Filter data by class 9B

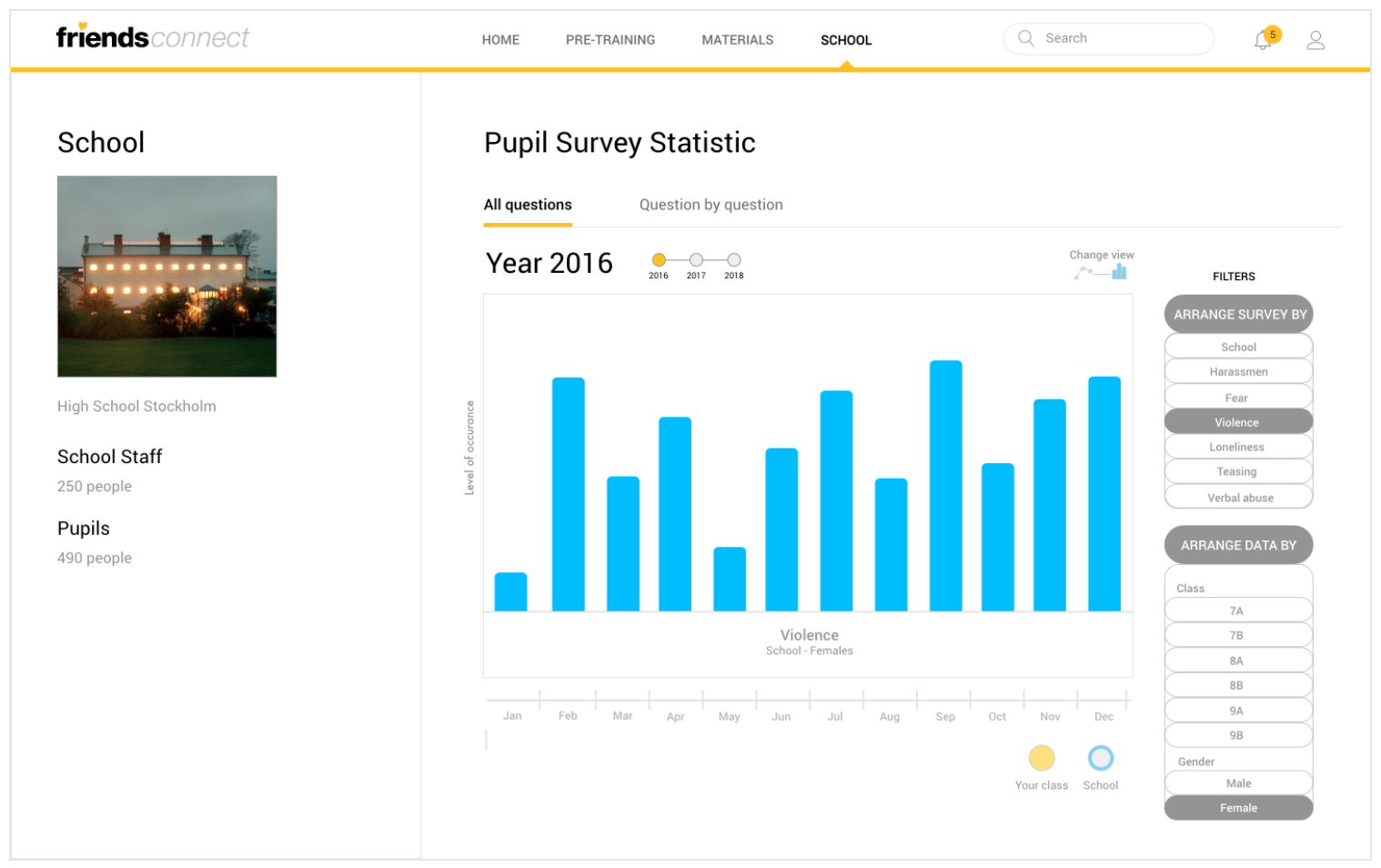click(x=1239, y=735)
